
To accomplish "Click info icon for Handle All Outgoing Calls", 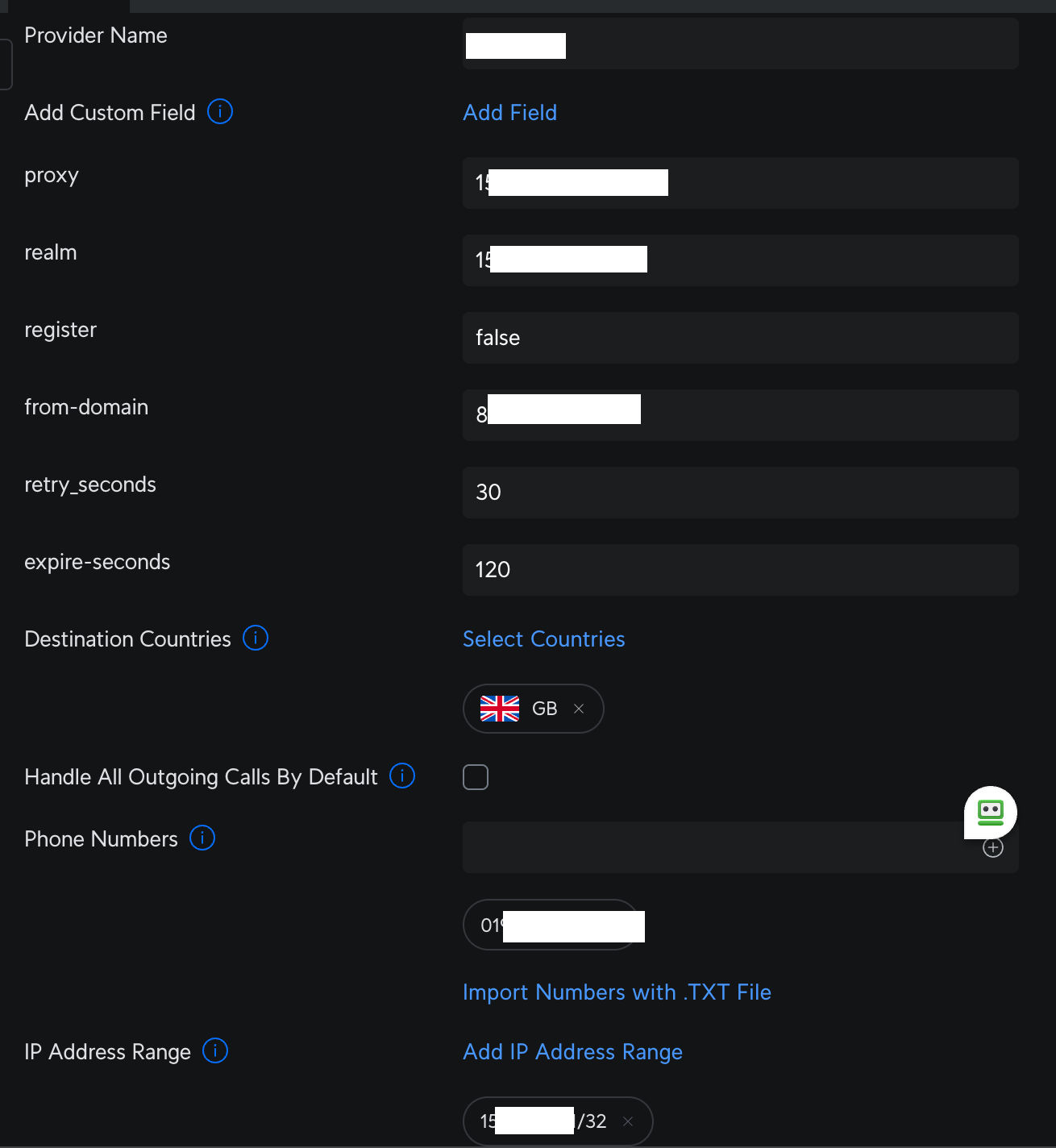I will click(402, 776).
